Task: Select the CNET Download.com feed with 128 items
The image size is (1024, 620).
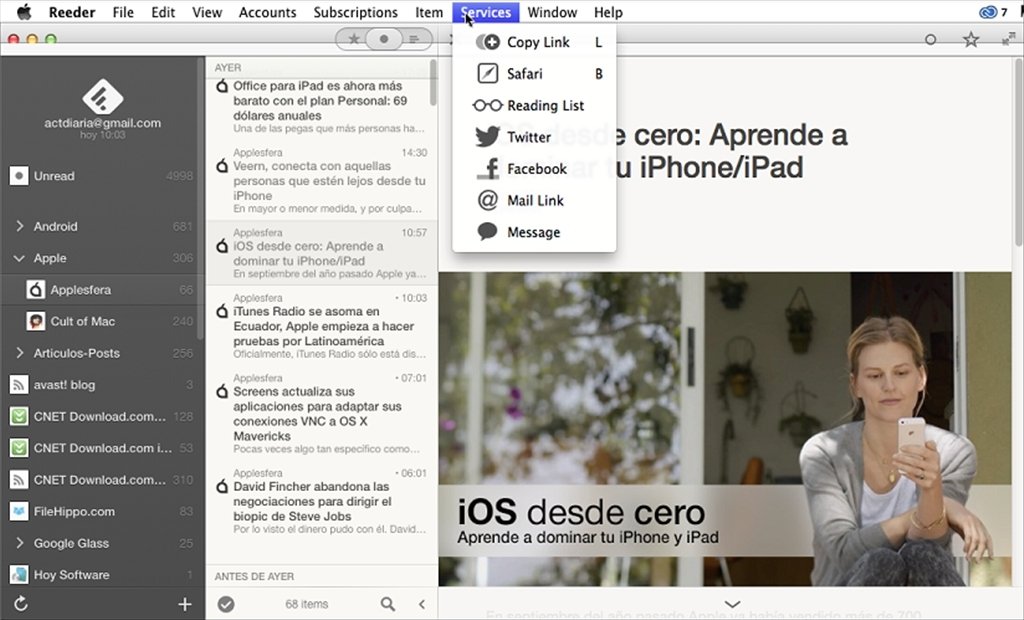Action: click(x=103, y=416)
